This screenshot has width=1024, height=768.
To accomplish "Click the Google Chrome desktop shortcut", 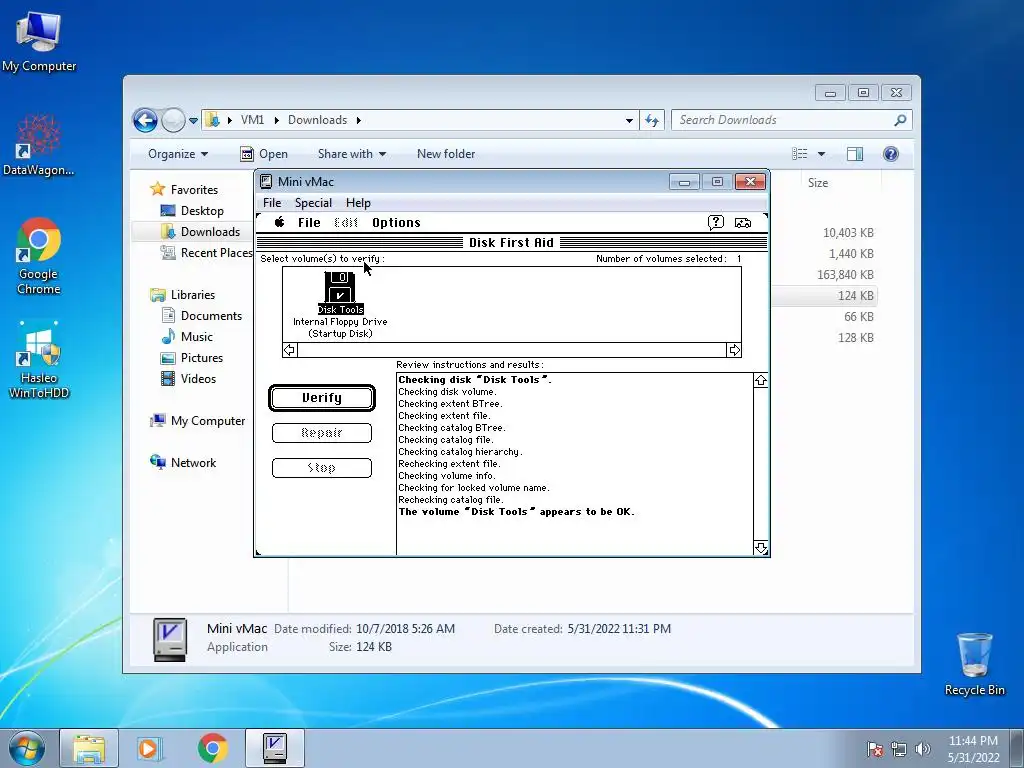I will point(39,256).
